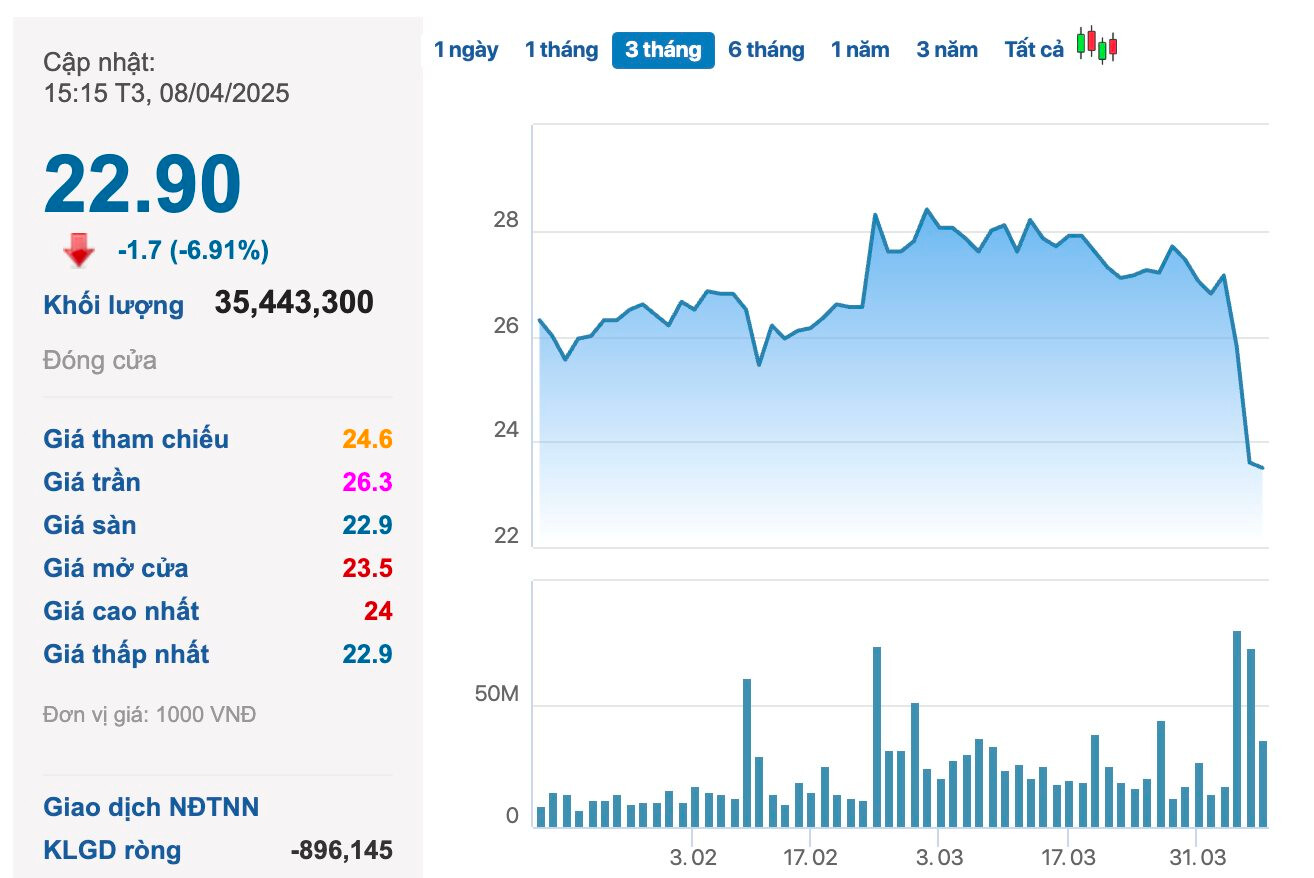Switch to the 6 tháng range
1314x878 pixels.
[766, 50]
